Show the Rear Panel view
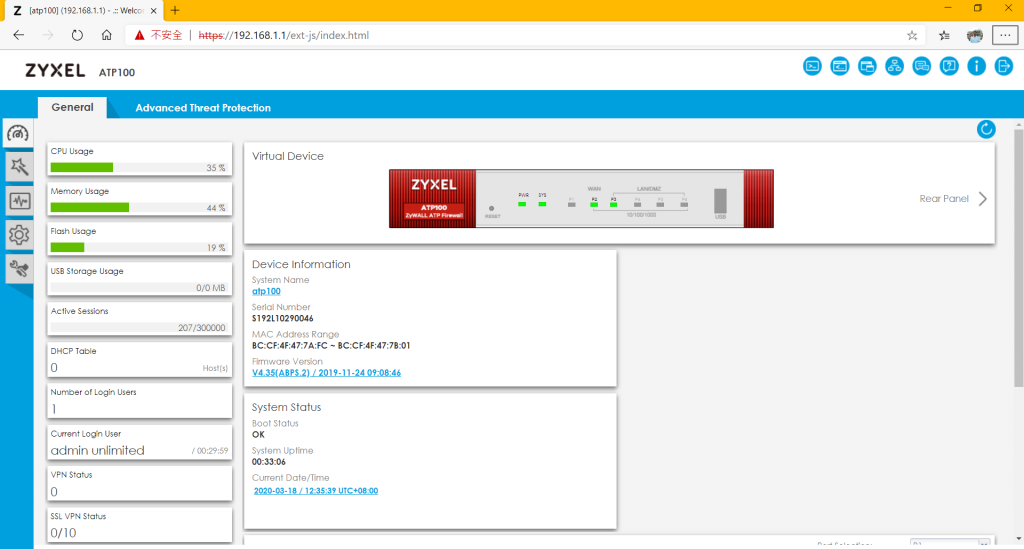 point(953,198)
